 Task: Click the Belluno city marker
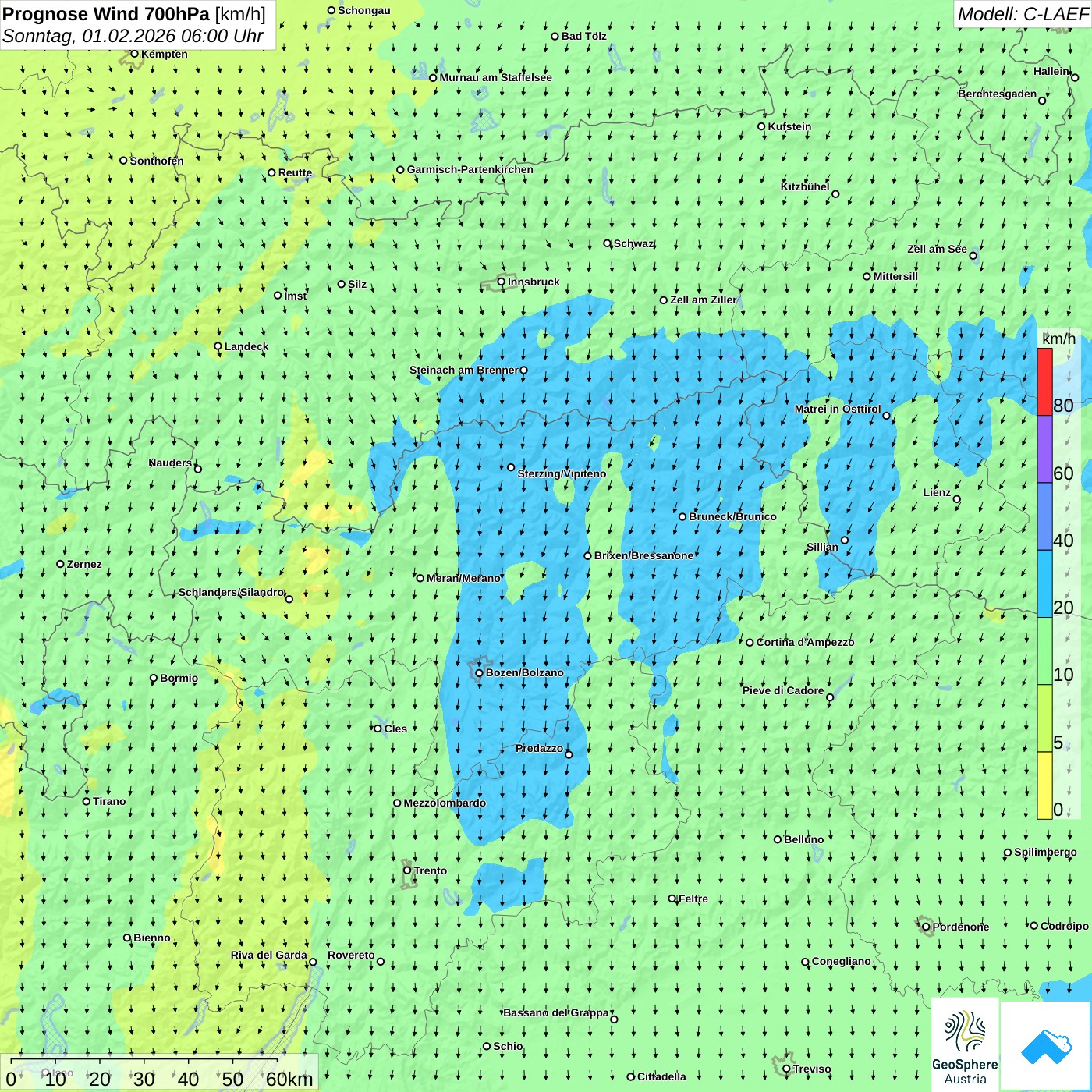click(778, 839)
